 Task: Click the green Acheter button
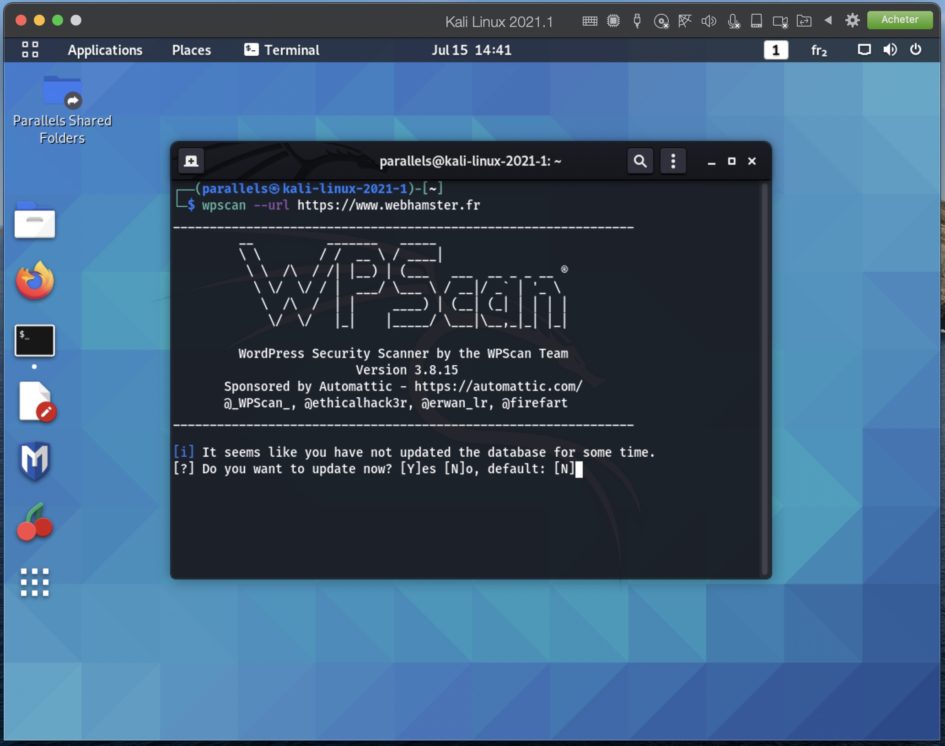[x=900, y=20]
